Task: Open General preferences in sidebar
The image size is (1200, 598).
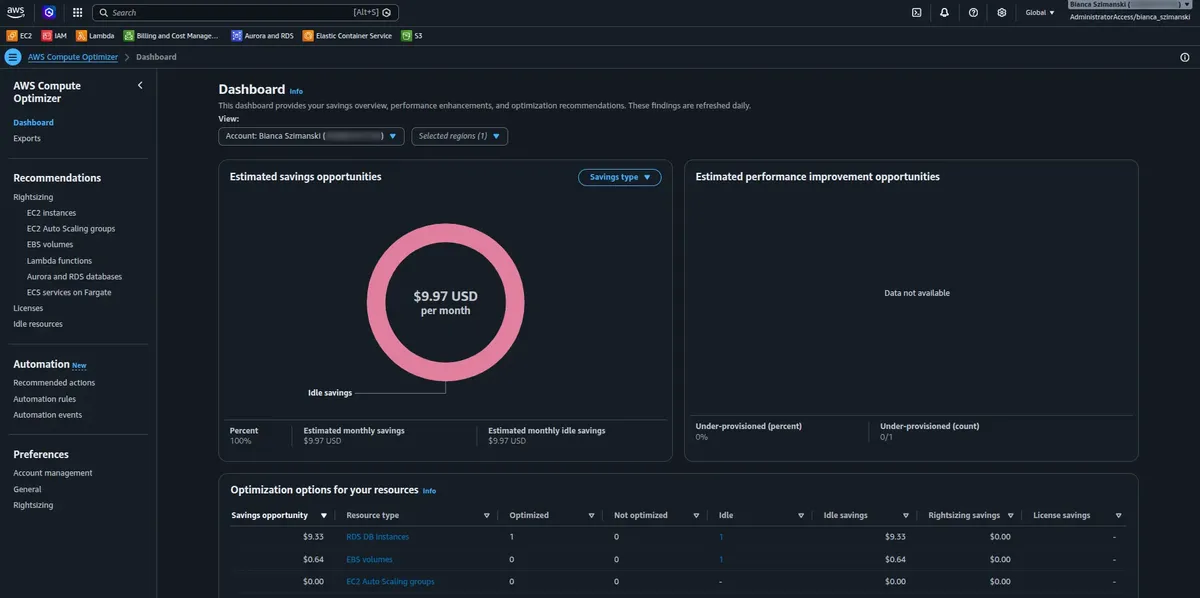Action: (x=27, y=489)
